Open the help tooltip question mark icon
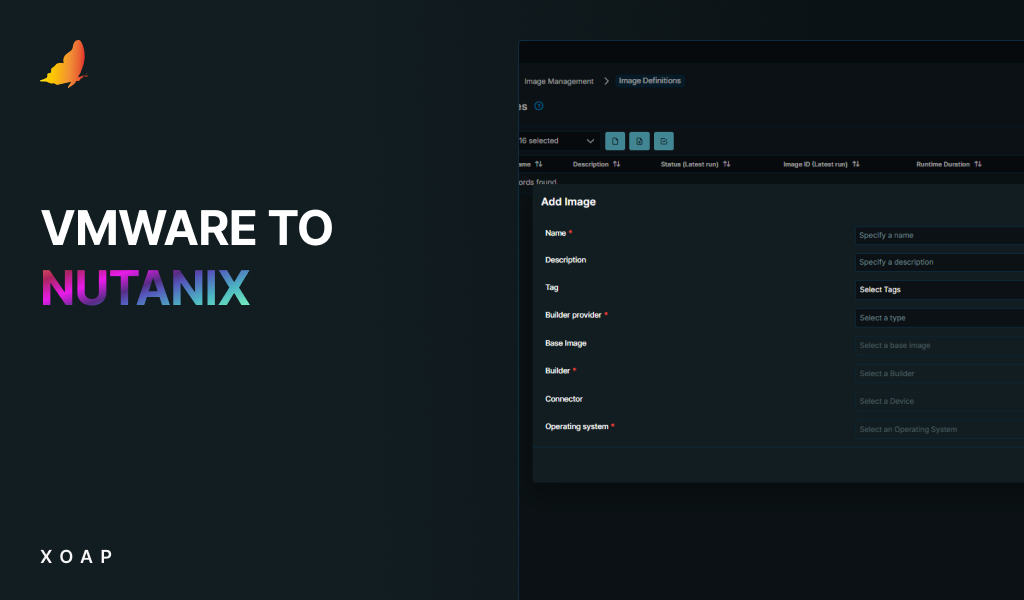 [x=539, y=106]
